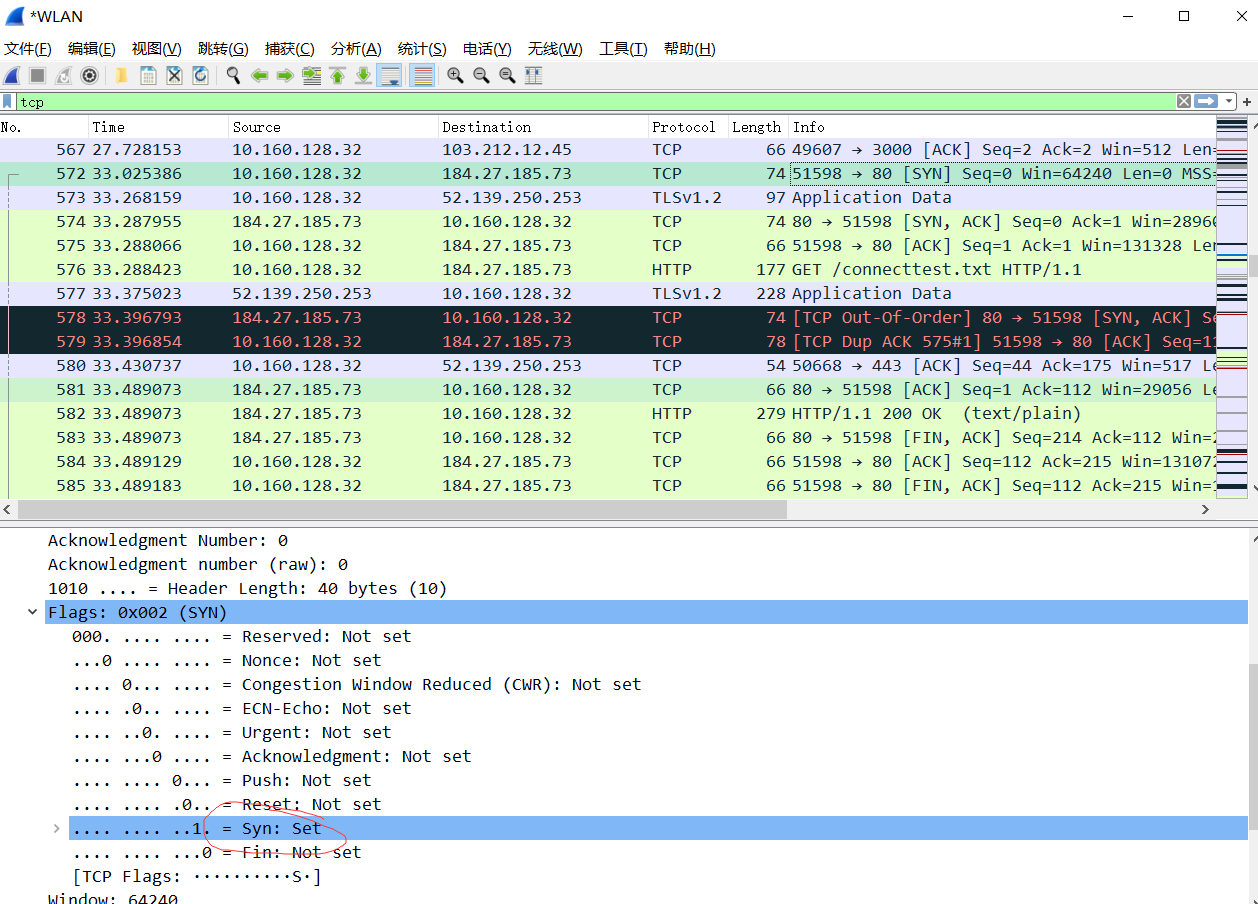Select packet 578 TCP Out-Of-Order row

[608, 317]
